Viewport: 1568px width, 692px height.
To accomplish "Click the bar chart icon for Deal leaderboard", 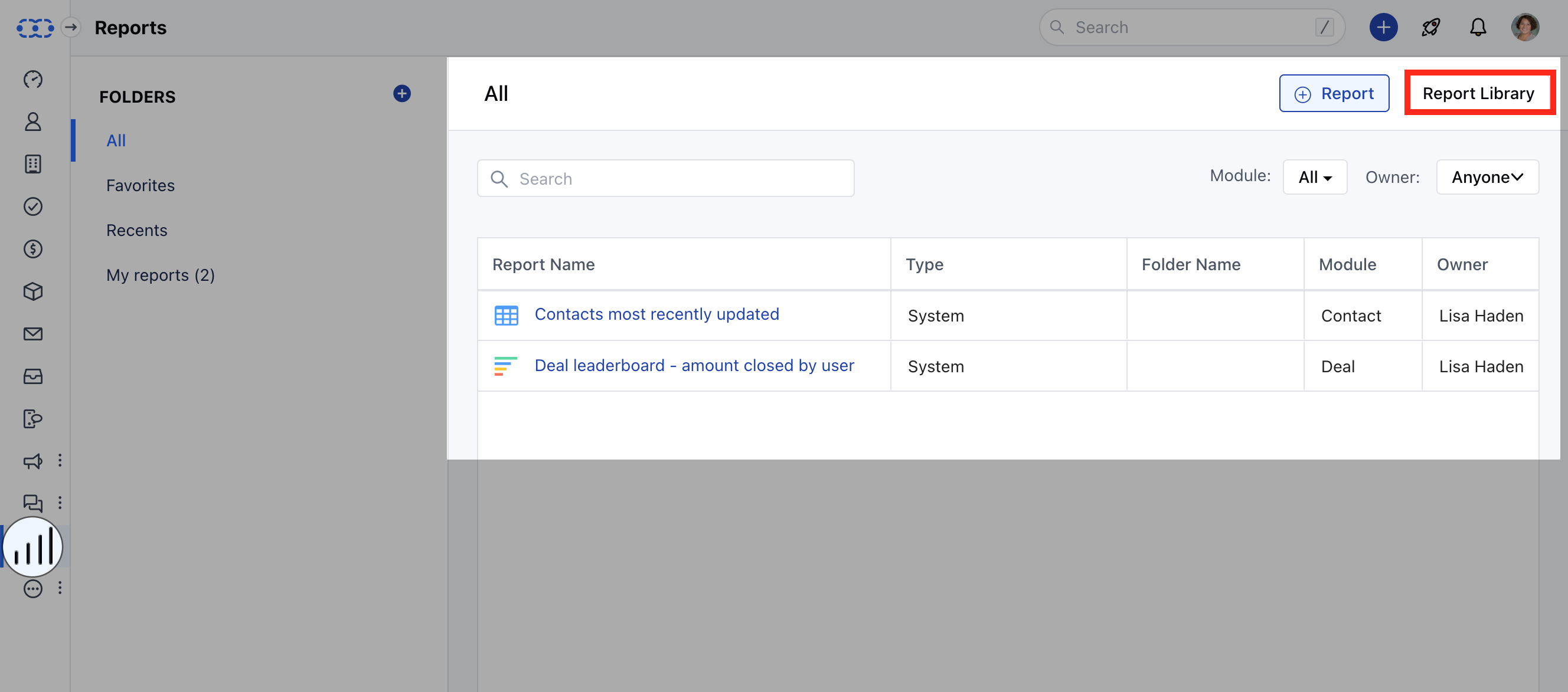I will click(506, 366).
